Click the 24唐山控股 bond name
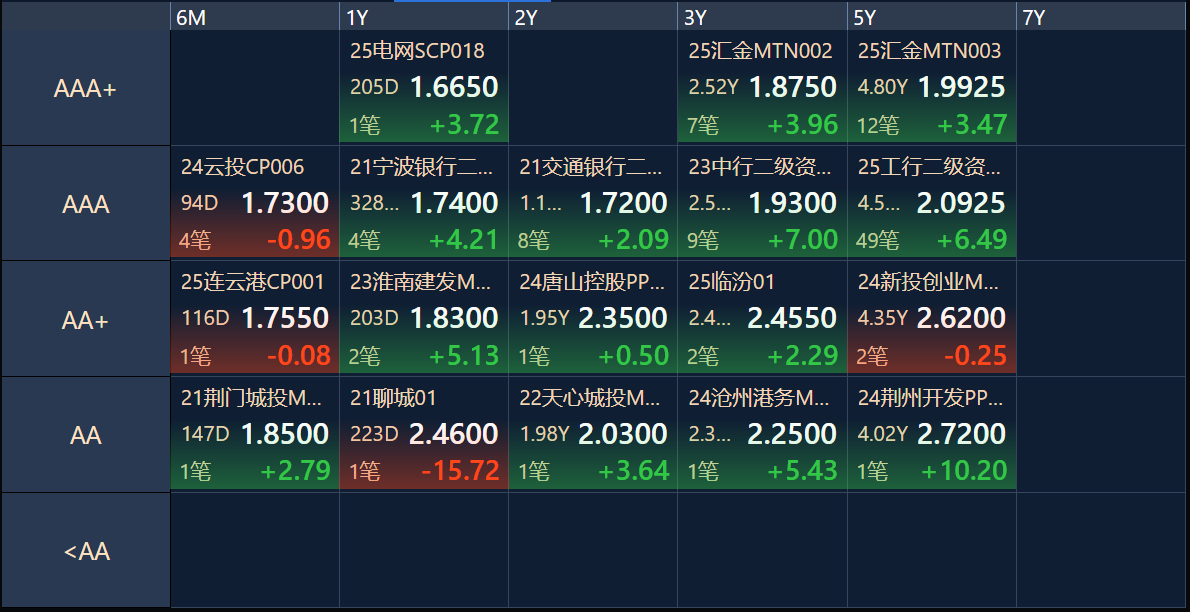The width and height of the screenshot is (1190, 612). click(592, 282)
